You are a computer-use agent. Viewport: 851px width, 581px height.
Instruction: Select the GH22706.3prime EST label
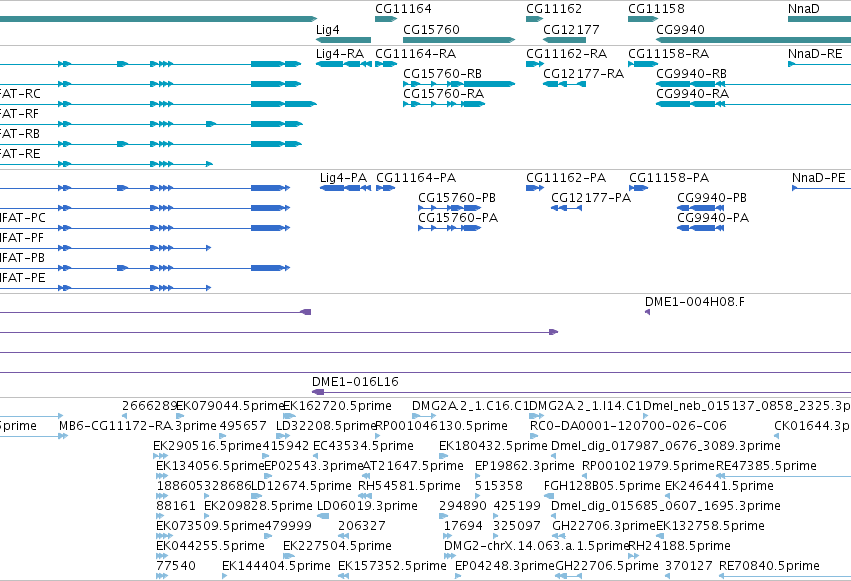(604, 526)
